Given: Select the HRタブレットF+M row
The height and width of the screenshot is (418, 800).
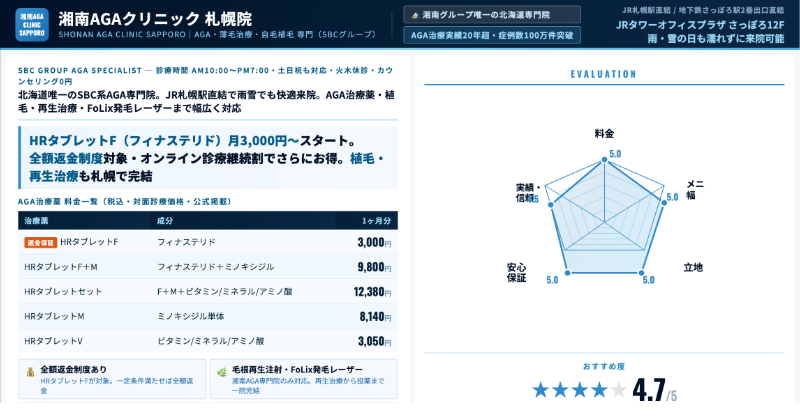Looking at the screenshot, I should pos(207,267).
